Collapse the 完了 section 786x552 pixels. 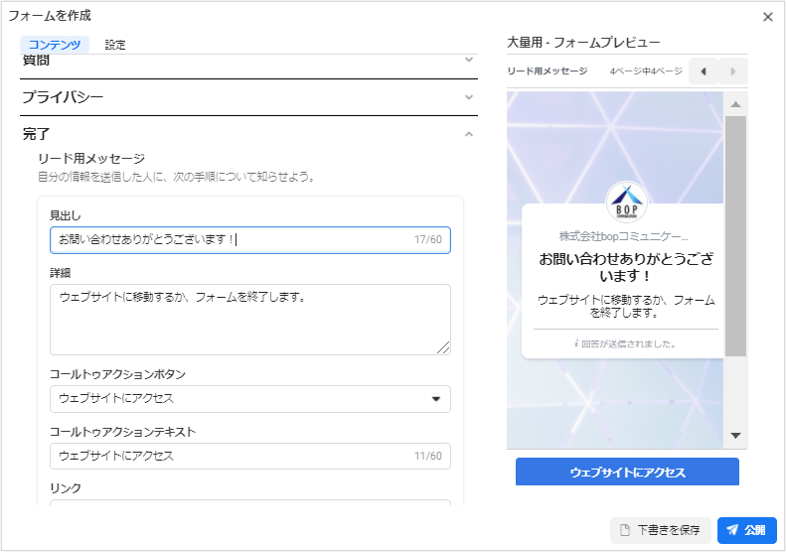469,133
